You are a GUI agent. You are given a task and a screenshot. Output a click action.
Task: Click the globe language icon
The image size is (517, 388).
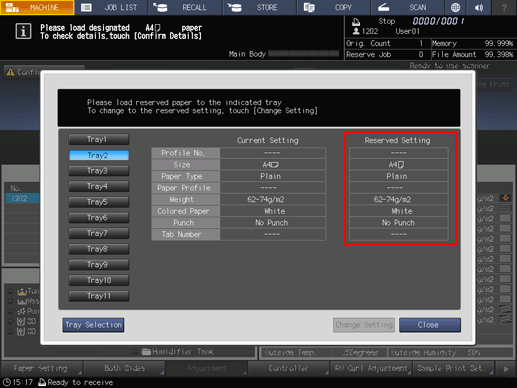[455, 7]
